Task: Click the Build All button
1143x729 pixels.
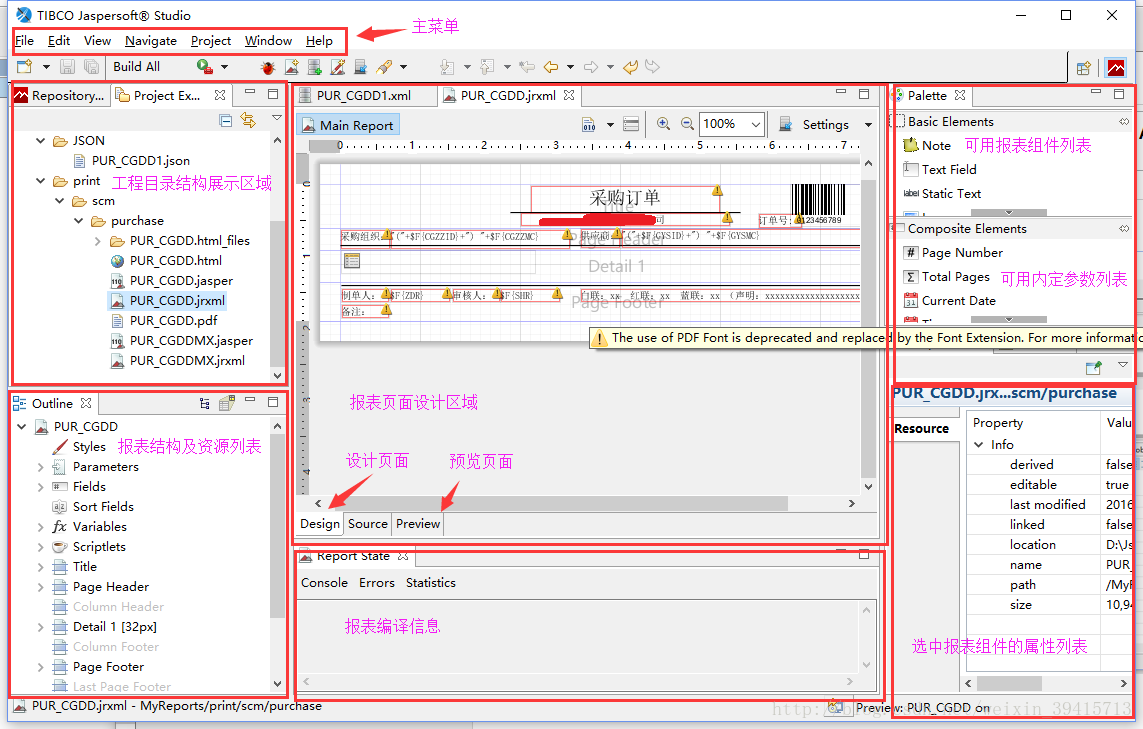Action: pos(136,66)
